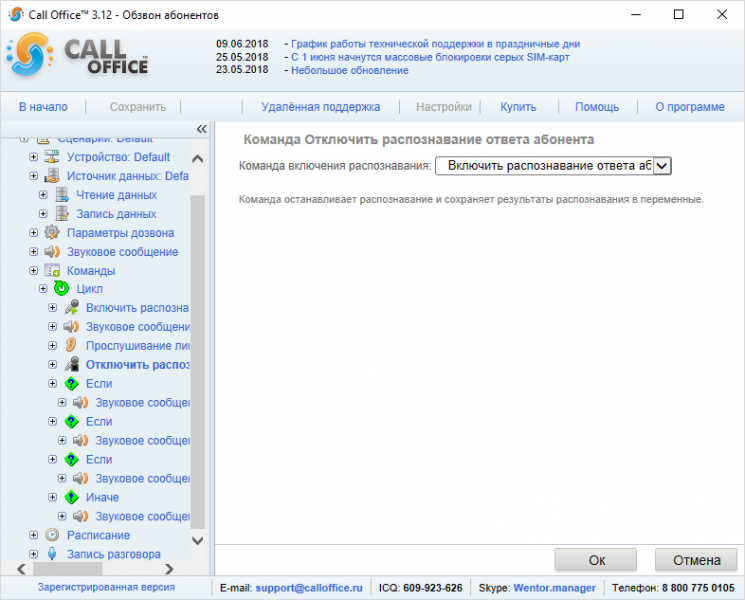Click the tree's horizontal scrollbar left arrow

click(x=21, y=569)
